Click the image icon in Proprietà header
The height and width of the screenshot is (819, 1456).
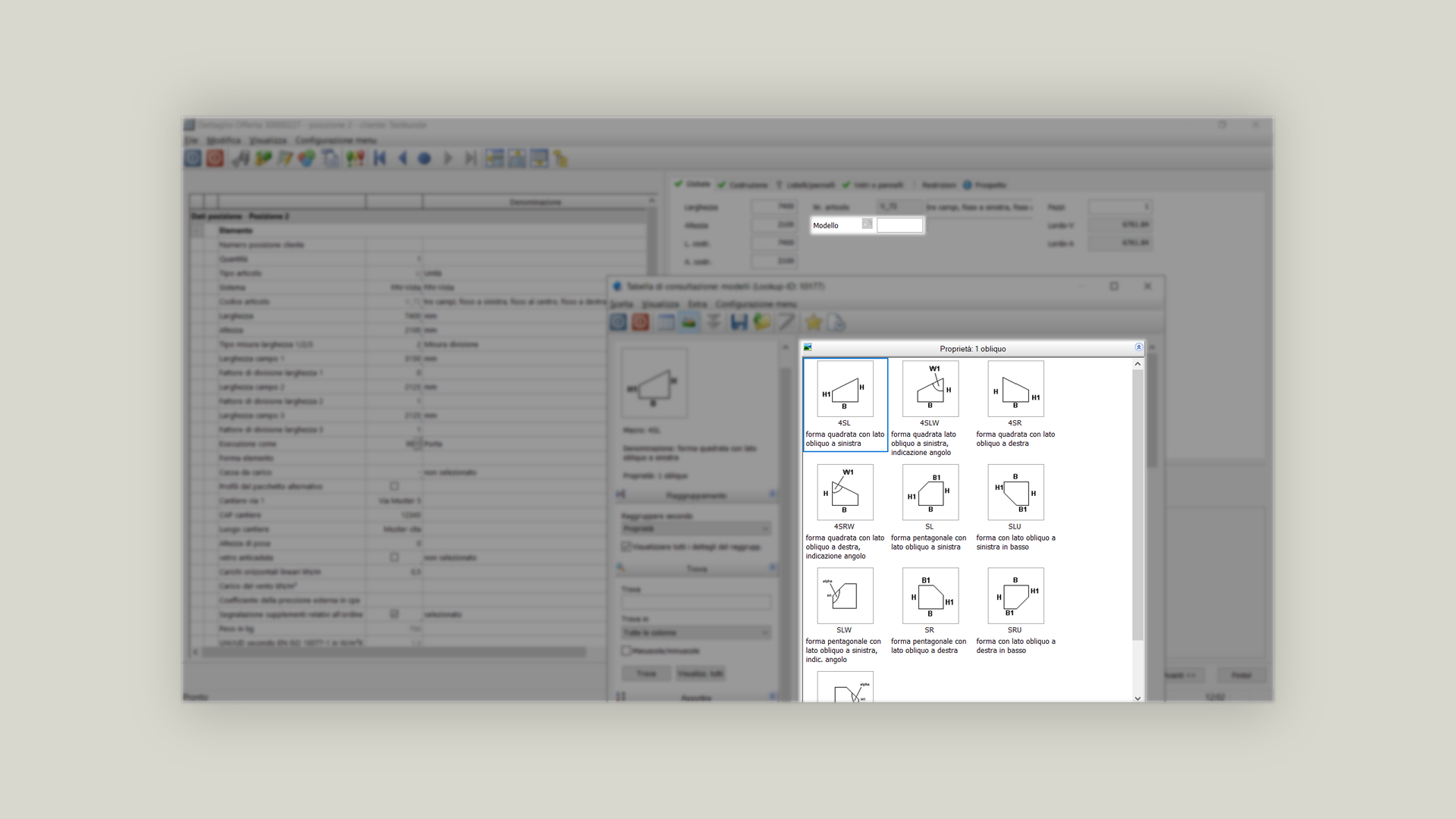click(808, 348)
